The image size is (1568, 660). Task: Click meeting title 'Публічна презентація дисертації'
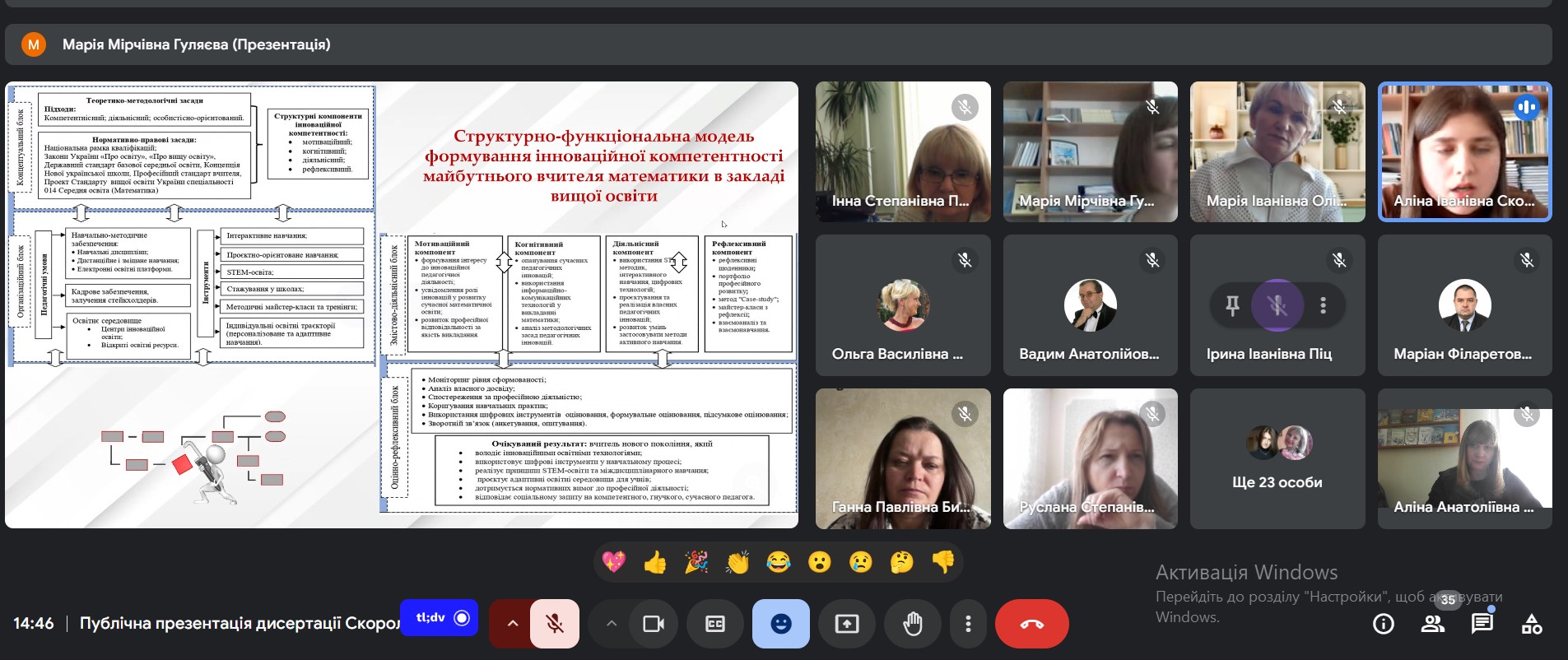point(240,624)
